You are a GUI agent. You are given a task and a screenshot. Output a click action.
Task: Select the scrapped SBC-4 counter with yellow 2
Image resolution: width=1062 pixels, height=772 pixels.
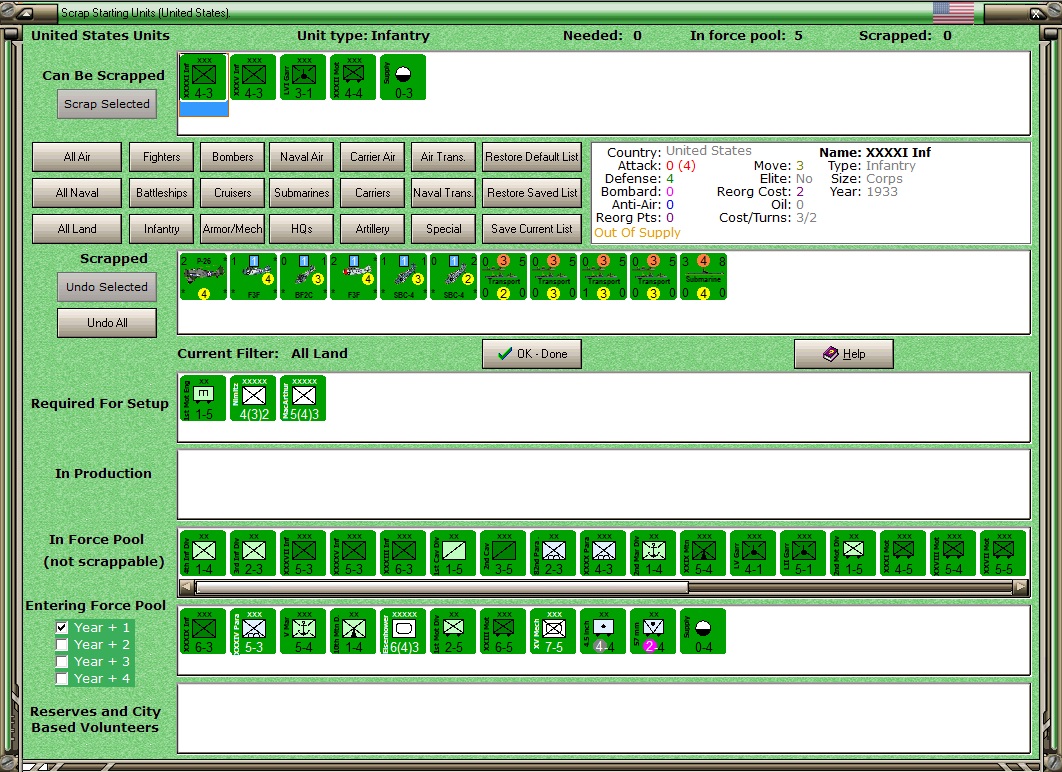454,276
